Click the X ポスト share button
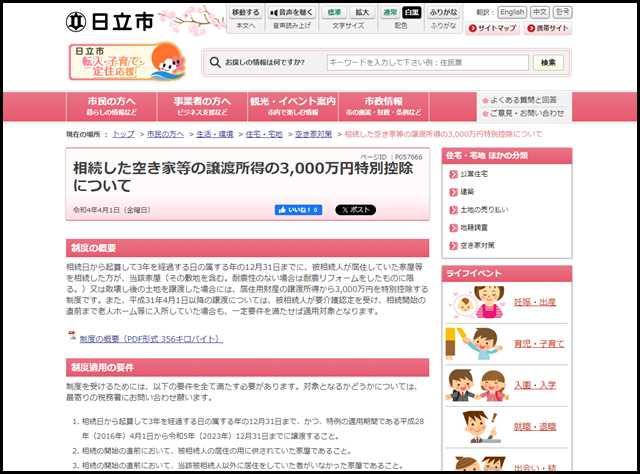Screen dimensions: 640x474 click(356, 210)
